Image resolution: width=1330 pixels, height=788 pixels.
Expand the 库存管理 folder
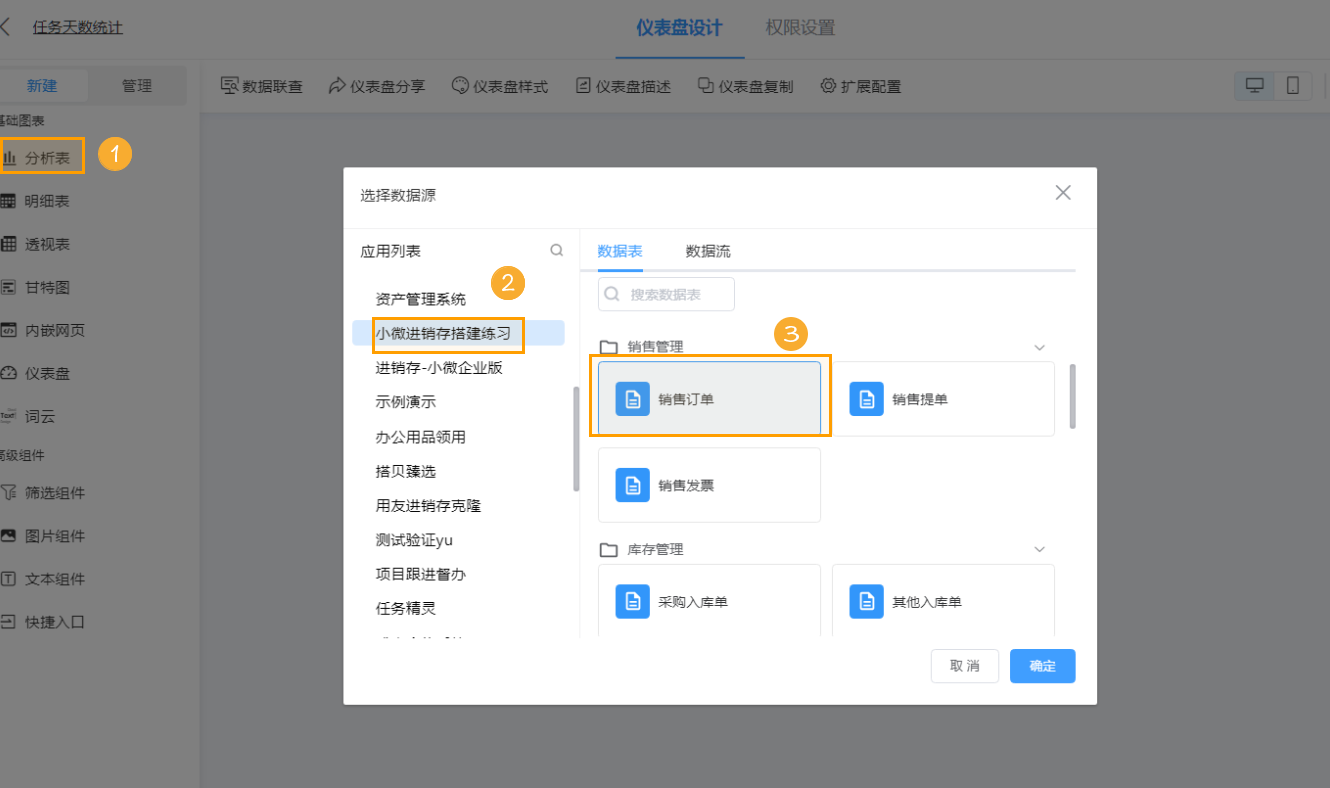[1040, 549]
